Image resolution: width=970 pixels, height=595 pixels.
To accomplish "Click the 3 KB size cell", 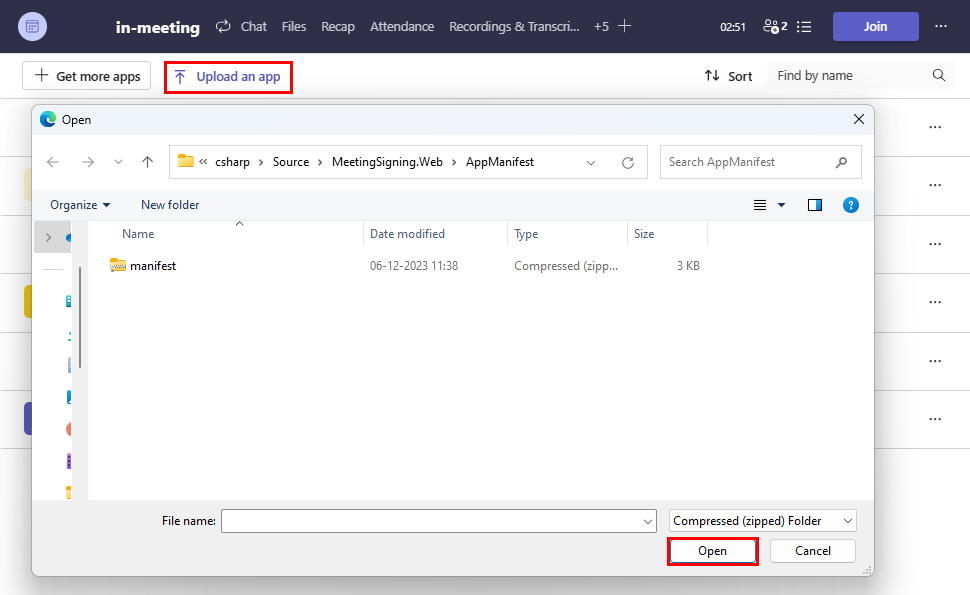I will 688,266.
